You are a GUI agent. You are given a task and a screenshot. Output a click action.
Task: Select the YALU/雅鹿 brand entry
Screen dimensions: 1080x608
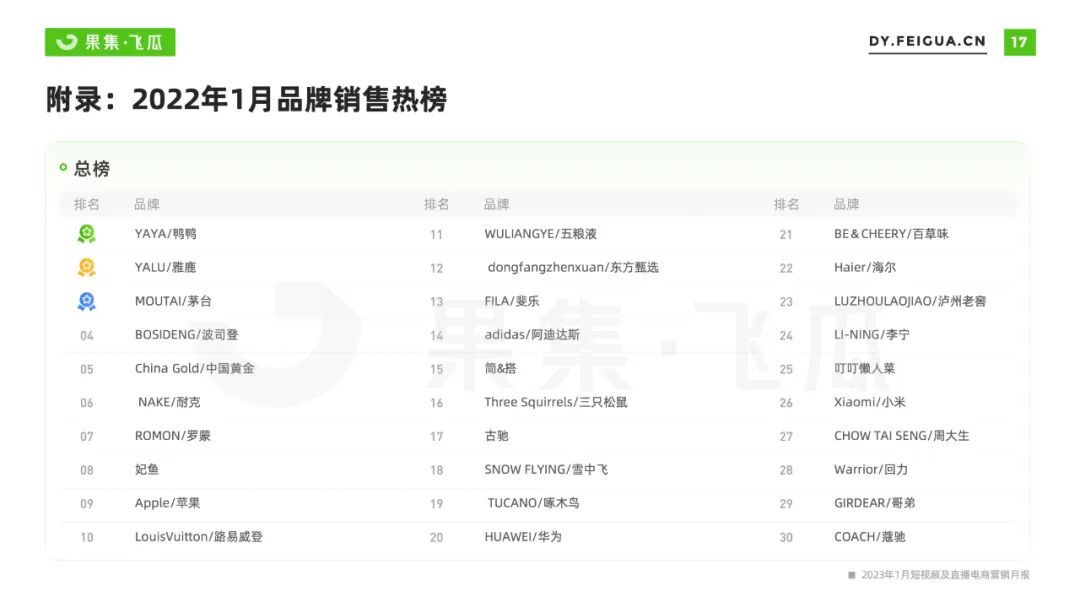coord(165,267)
